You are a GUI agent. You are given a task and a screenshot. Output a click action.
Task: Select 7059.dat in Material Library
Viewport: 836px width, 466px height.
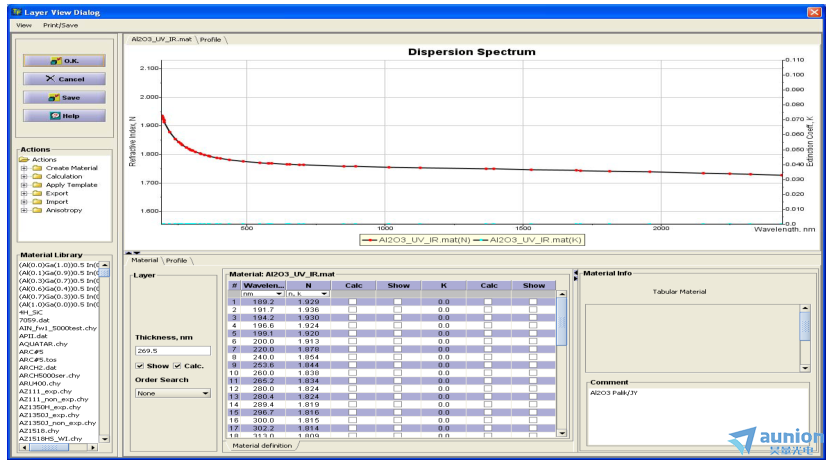(34, 320)
